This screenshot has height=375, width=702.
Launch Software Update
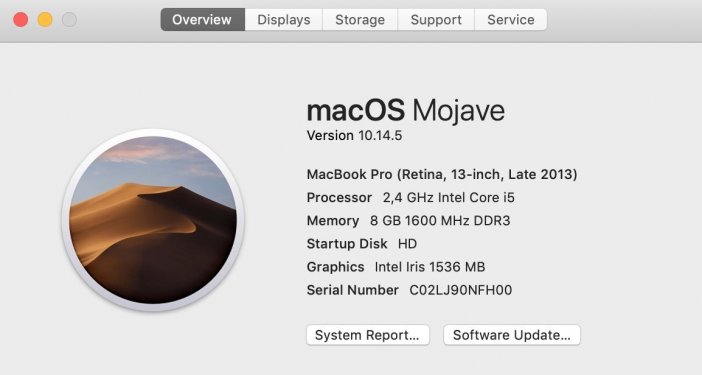coord(512,335)
